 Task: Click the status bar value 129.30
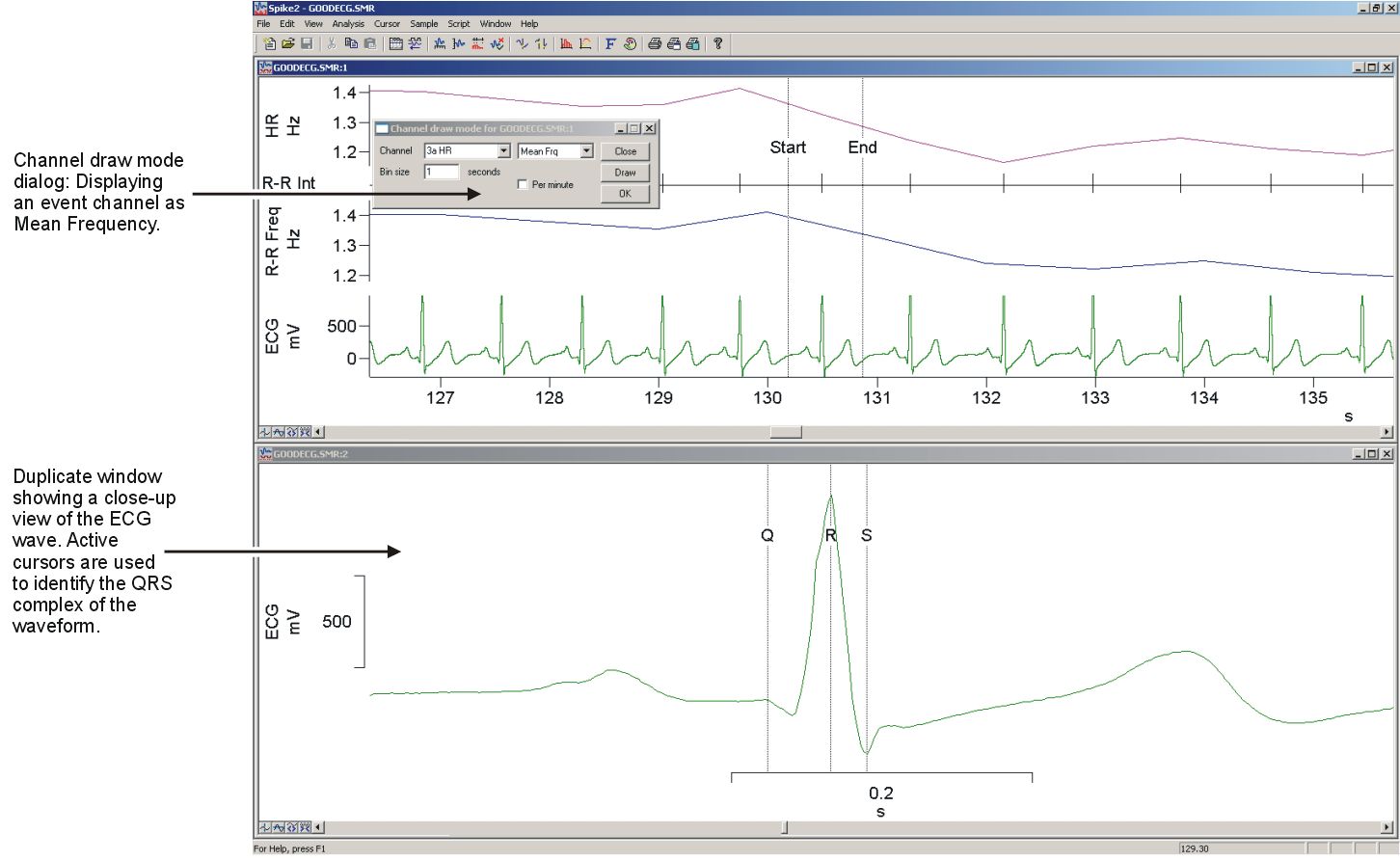point(1194,848)
